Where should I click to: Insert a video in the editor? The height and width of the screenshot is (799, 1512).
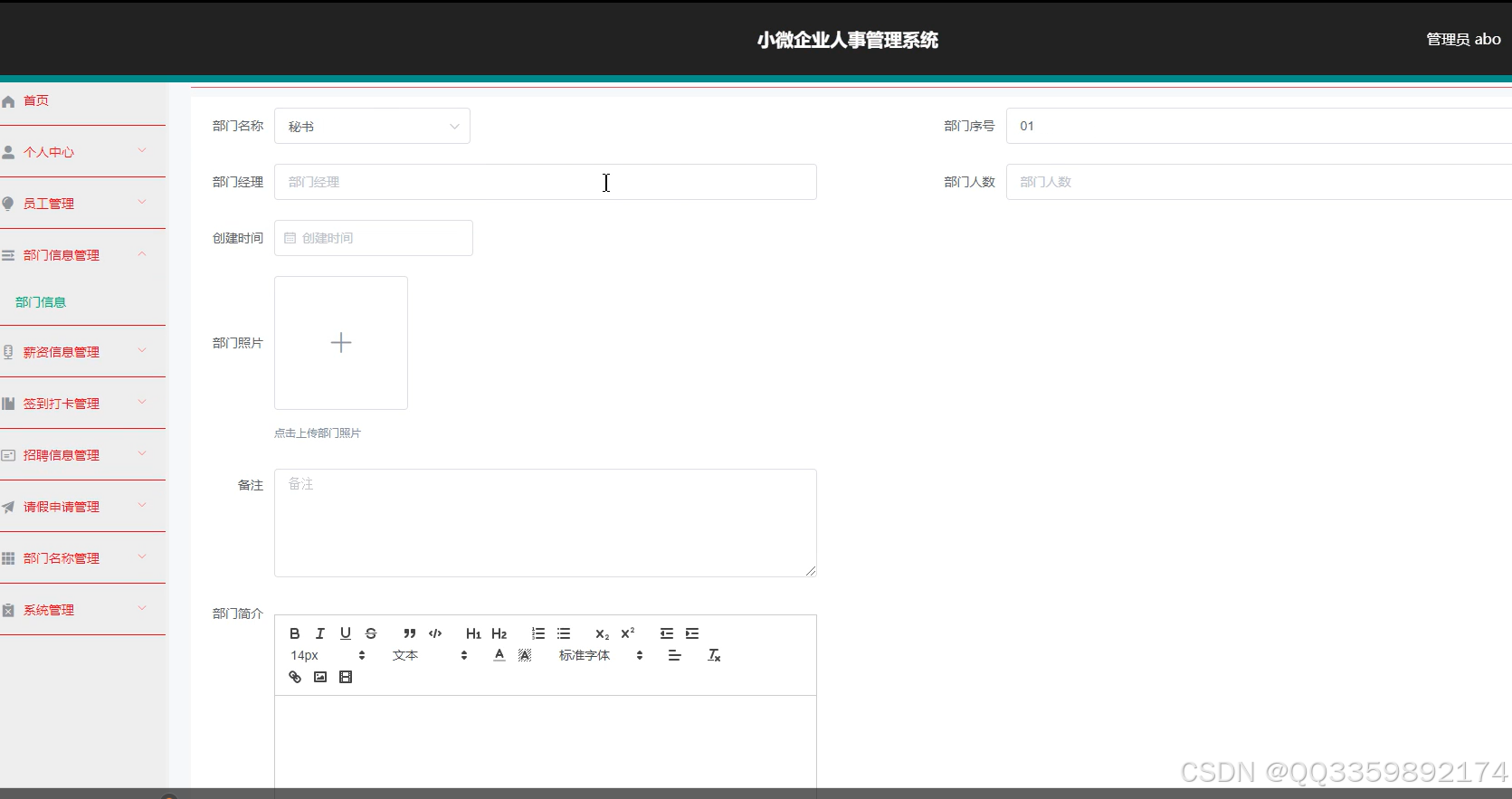pos(346,677)
